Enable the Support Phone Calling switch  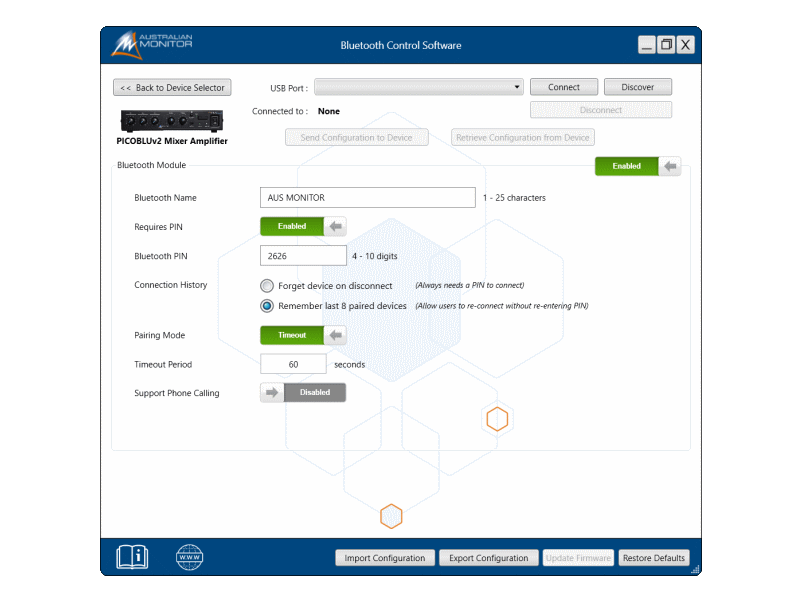click(303, 393)
